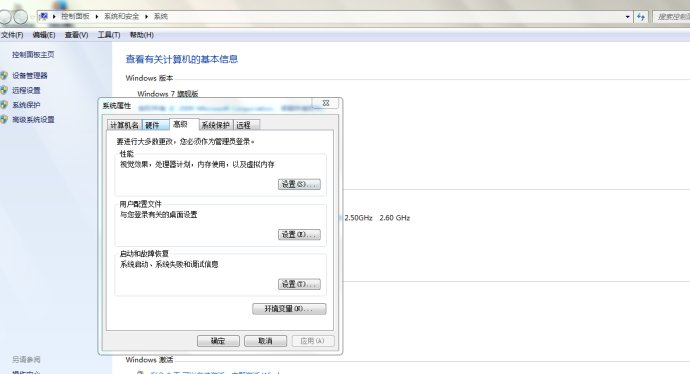Switch to the 远程 tab
Screen dimensions: 690x374
pos(246,125)
